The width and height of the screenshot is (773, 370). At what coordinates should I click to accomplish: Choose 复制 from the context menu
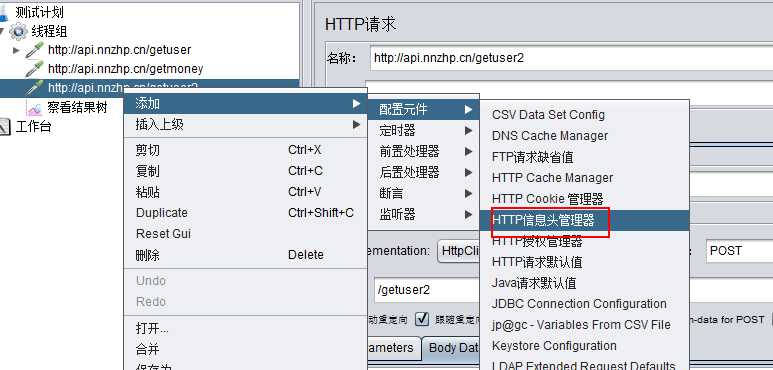(x=246, y=171)
